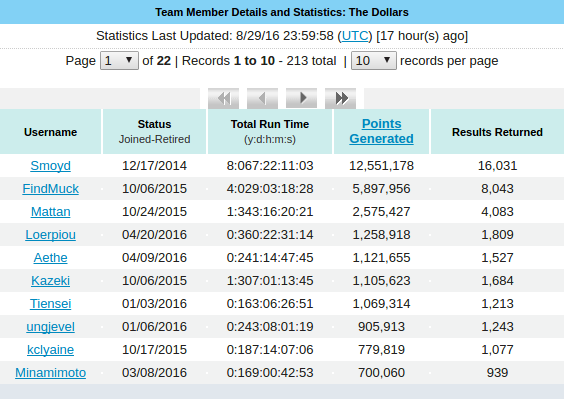This screenshot has width=564, height=399.
Task: Open FindMuck's user profile
Action: tap(50, 189)
